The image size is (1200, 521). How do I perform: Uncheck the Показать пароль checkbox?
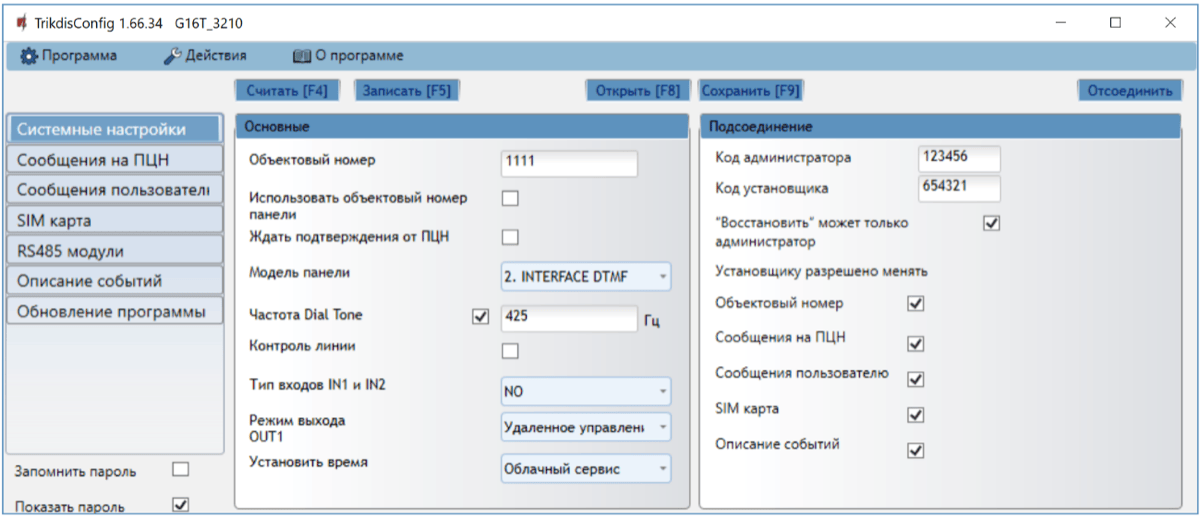181,505
